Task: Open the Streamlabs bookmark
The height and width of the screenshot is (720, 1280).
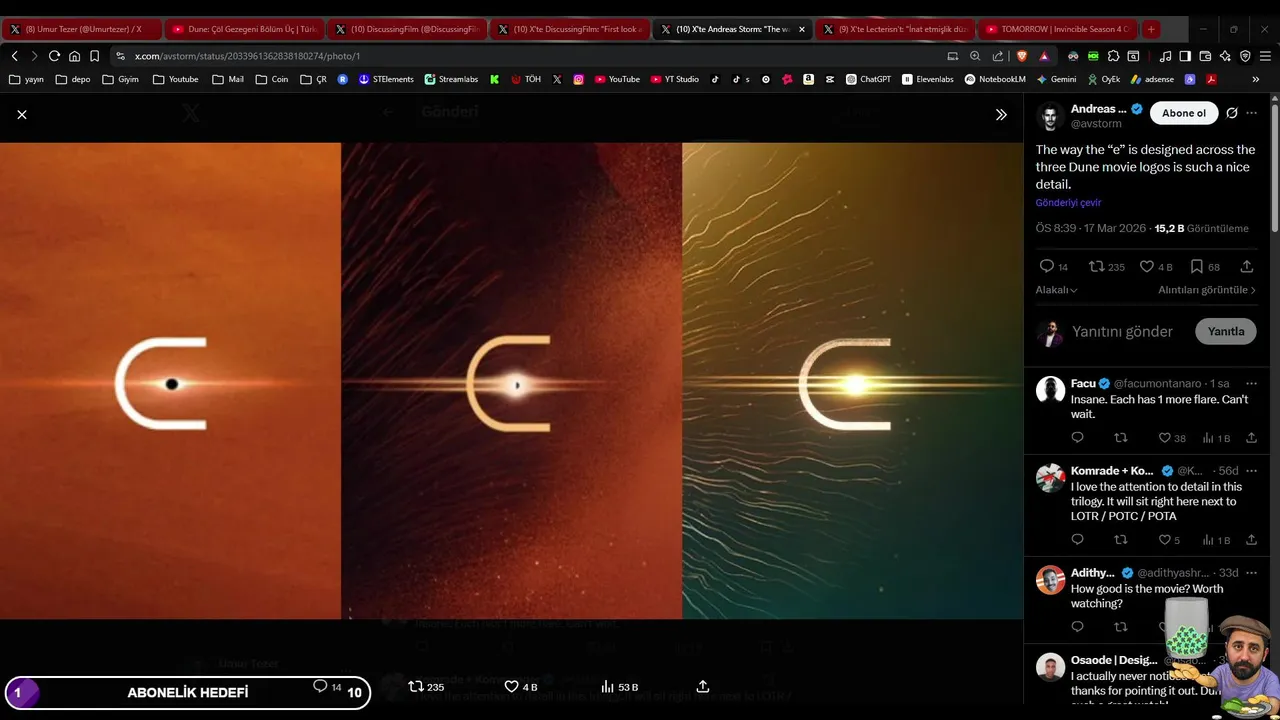Action: point(451,79)
